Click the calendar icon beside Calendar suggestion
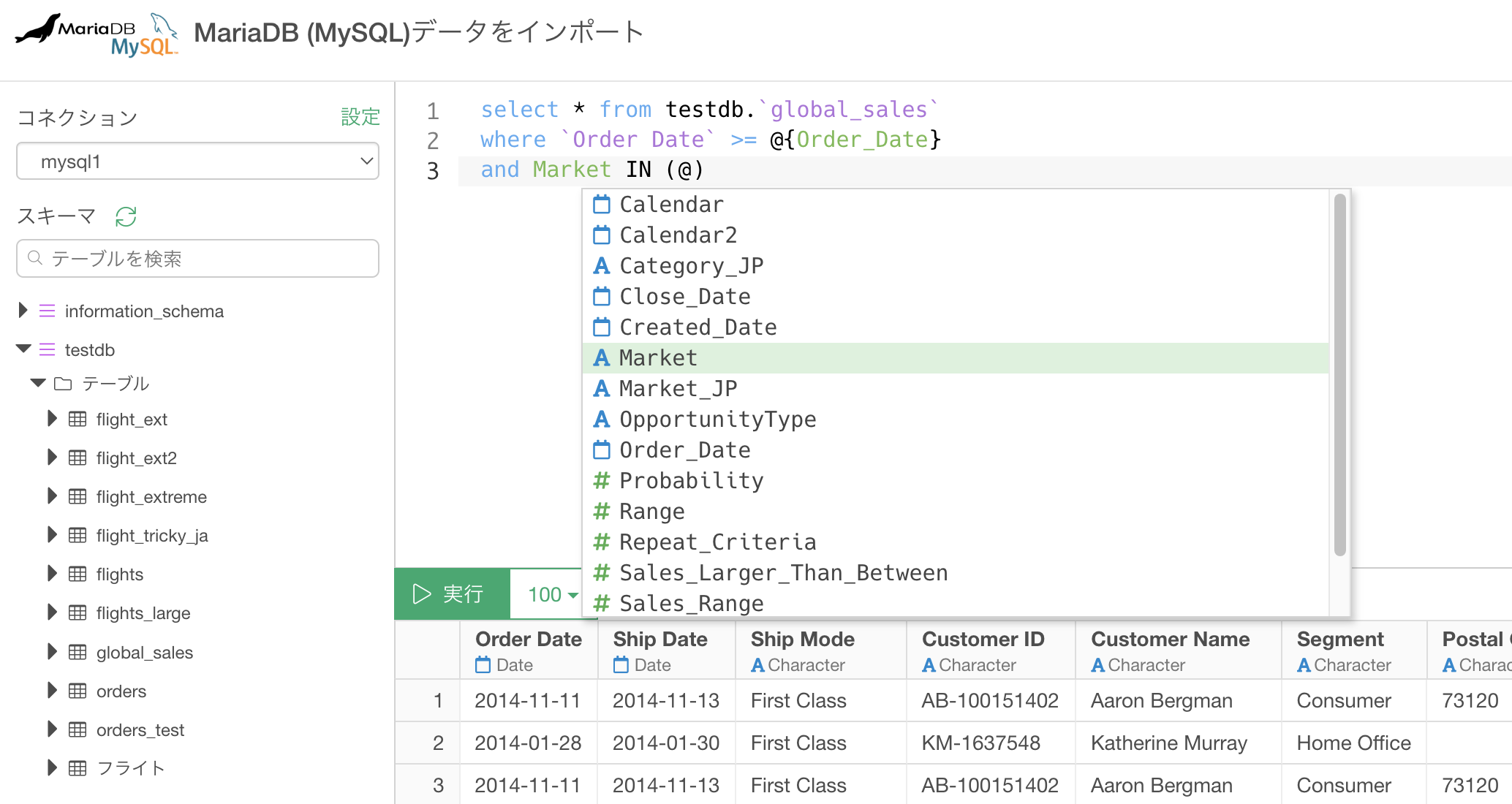The image size is (1512, 804). (x=602, y=204)
